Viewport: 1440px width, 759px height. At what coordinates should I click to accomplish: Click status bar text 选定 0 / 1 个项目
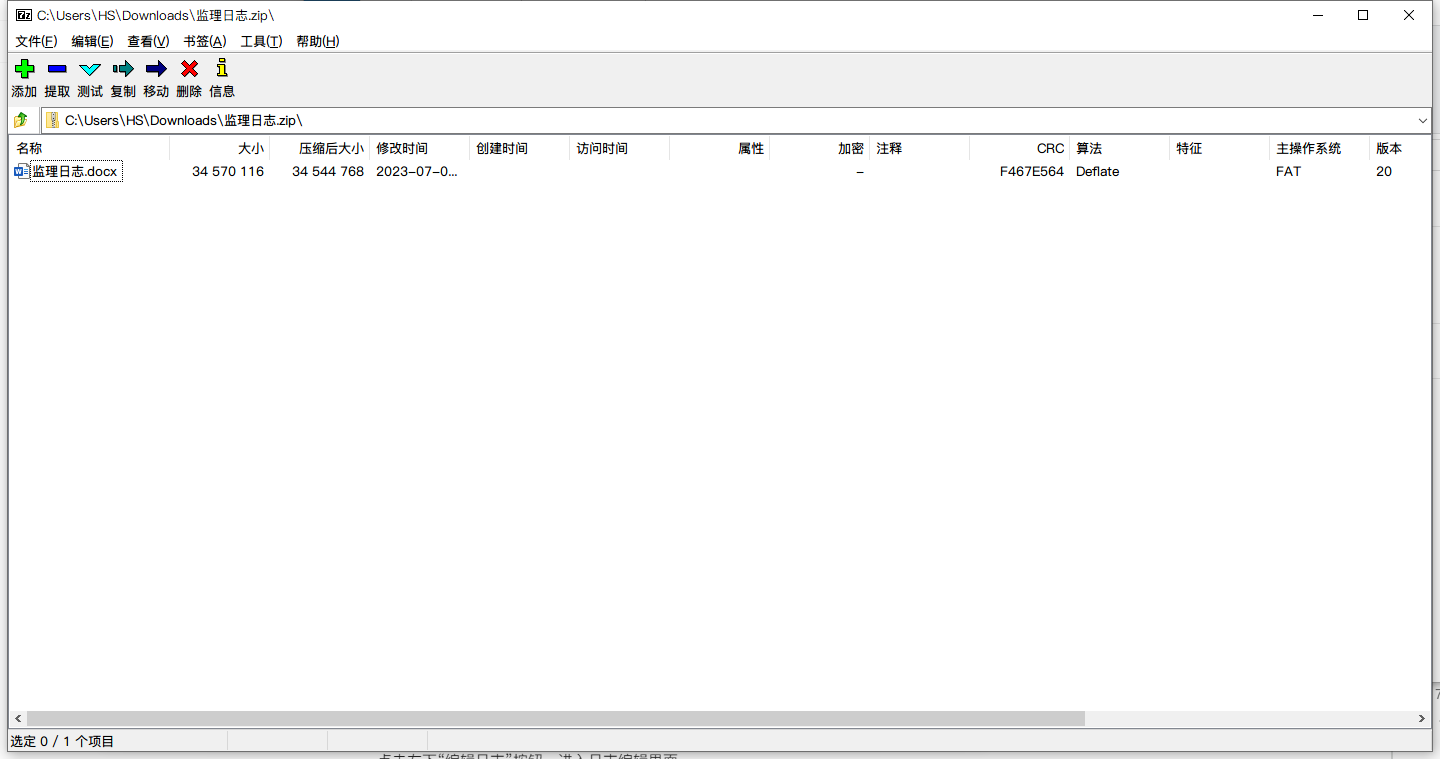(x=62, y=742)
